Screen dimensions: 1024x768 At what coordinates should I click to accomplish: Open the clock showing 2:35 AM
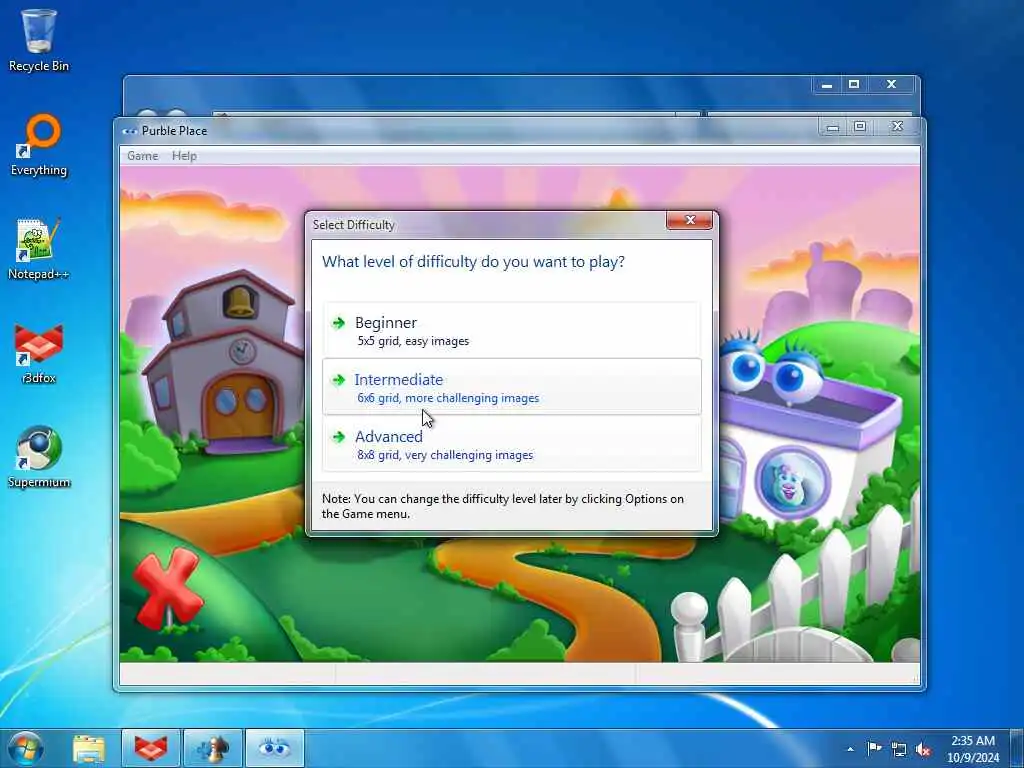click(x=973, y=749)
